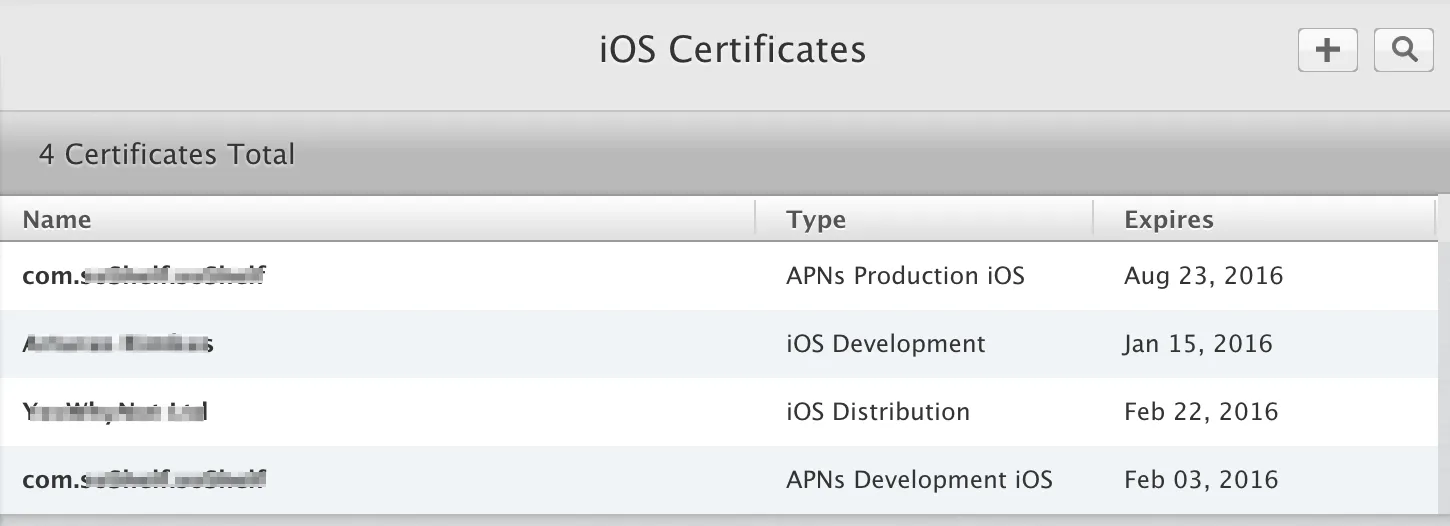Image resolution: width=1450 pixels, height=526 pixels.
Task: Click the iOS Certificates page title
Action: (732, 50)
